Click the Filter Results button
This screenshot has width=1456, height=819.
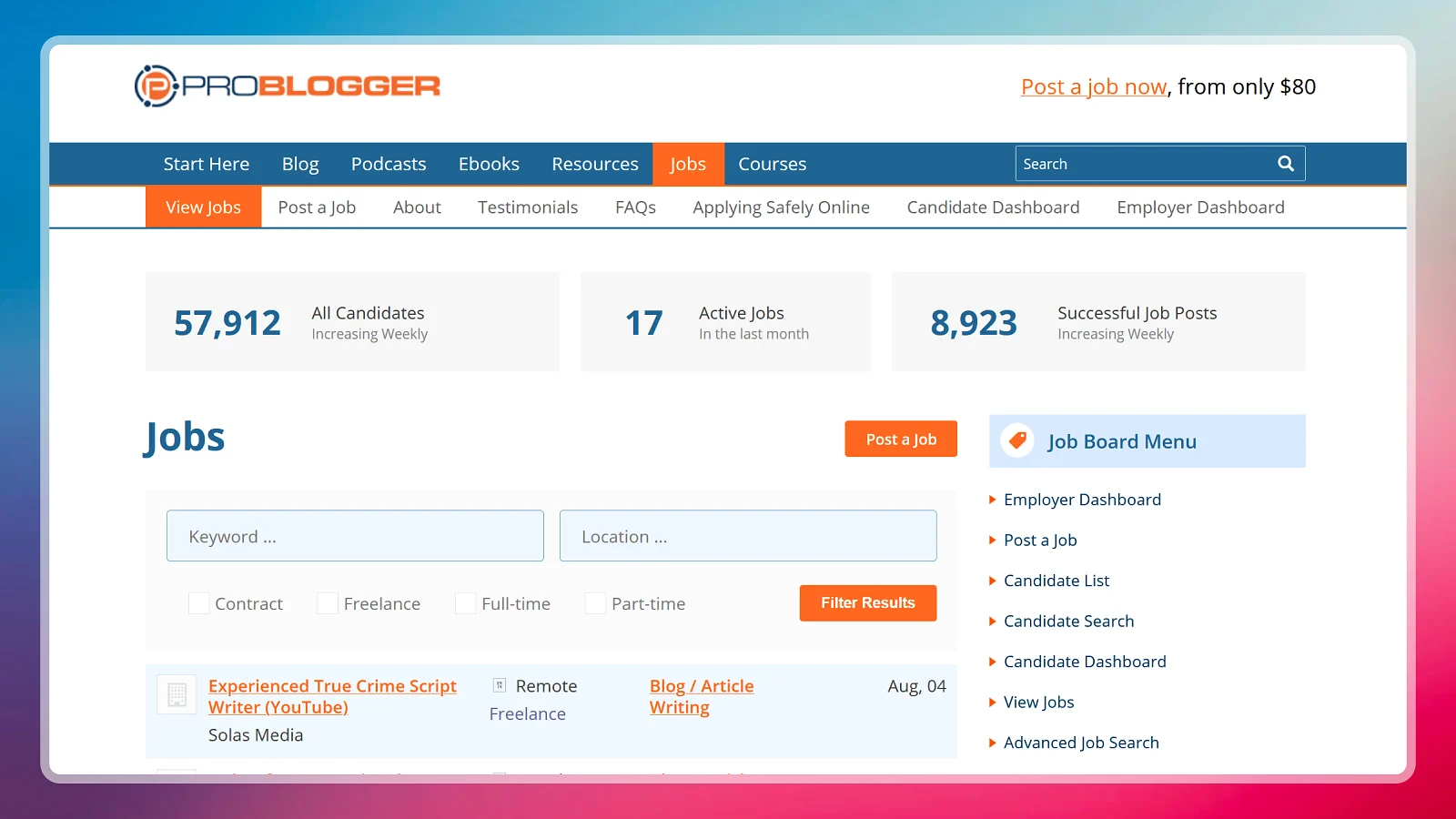click(x=868, y=603)
